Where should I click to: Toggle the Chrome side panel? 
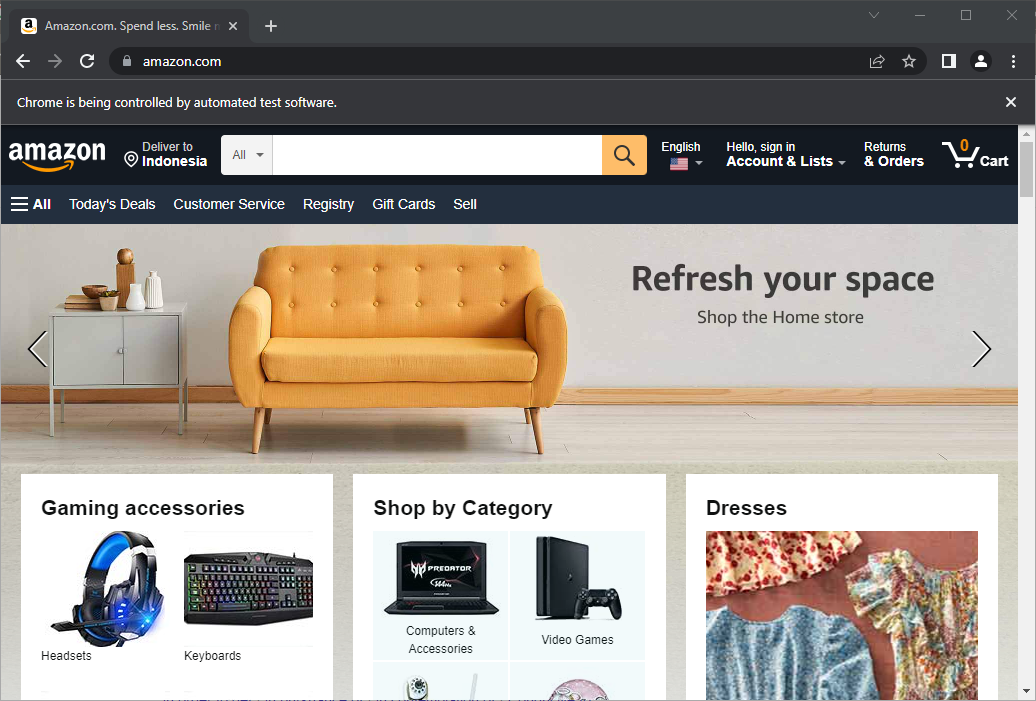[949, 61]
